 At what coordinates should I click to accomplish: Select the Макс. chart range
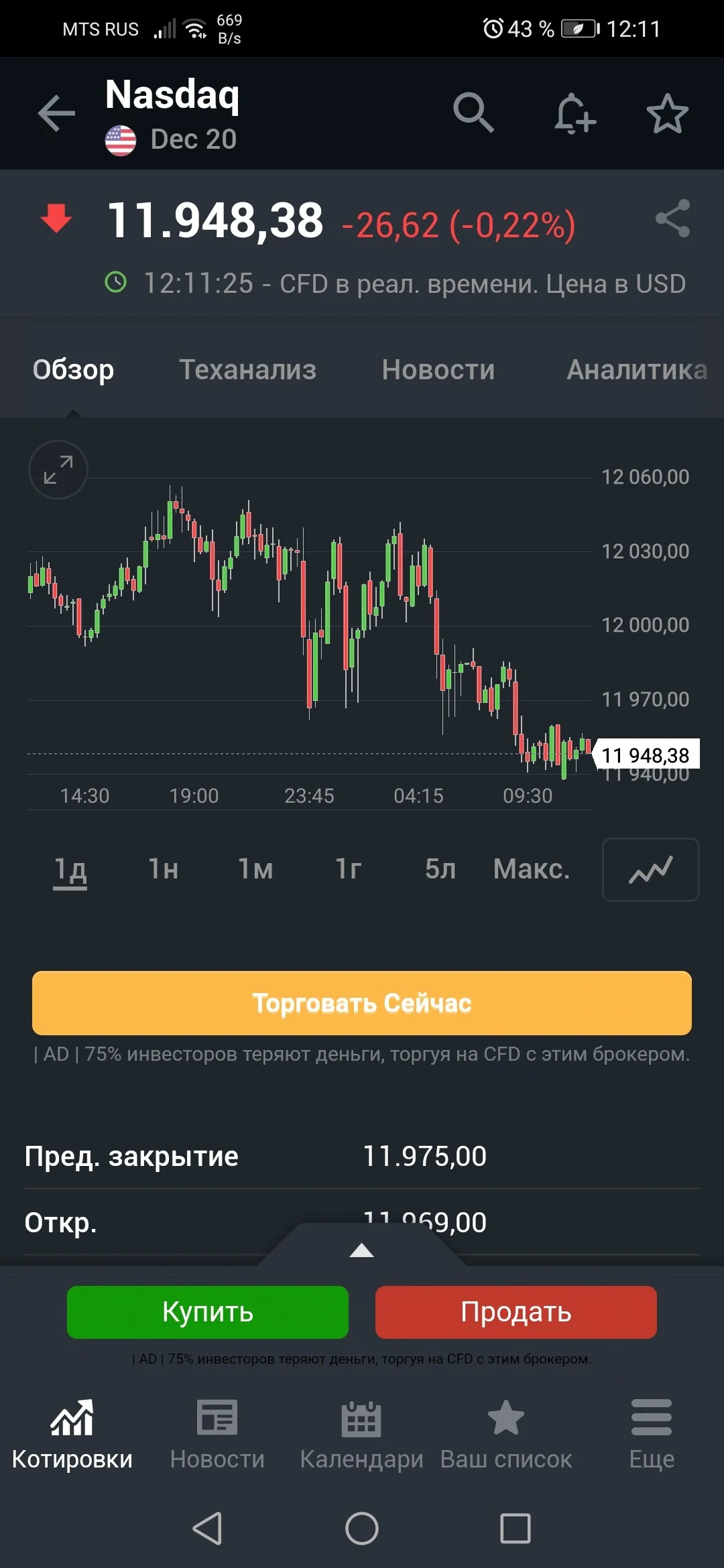pos(531,869)
